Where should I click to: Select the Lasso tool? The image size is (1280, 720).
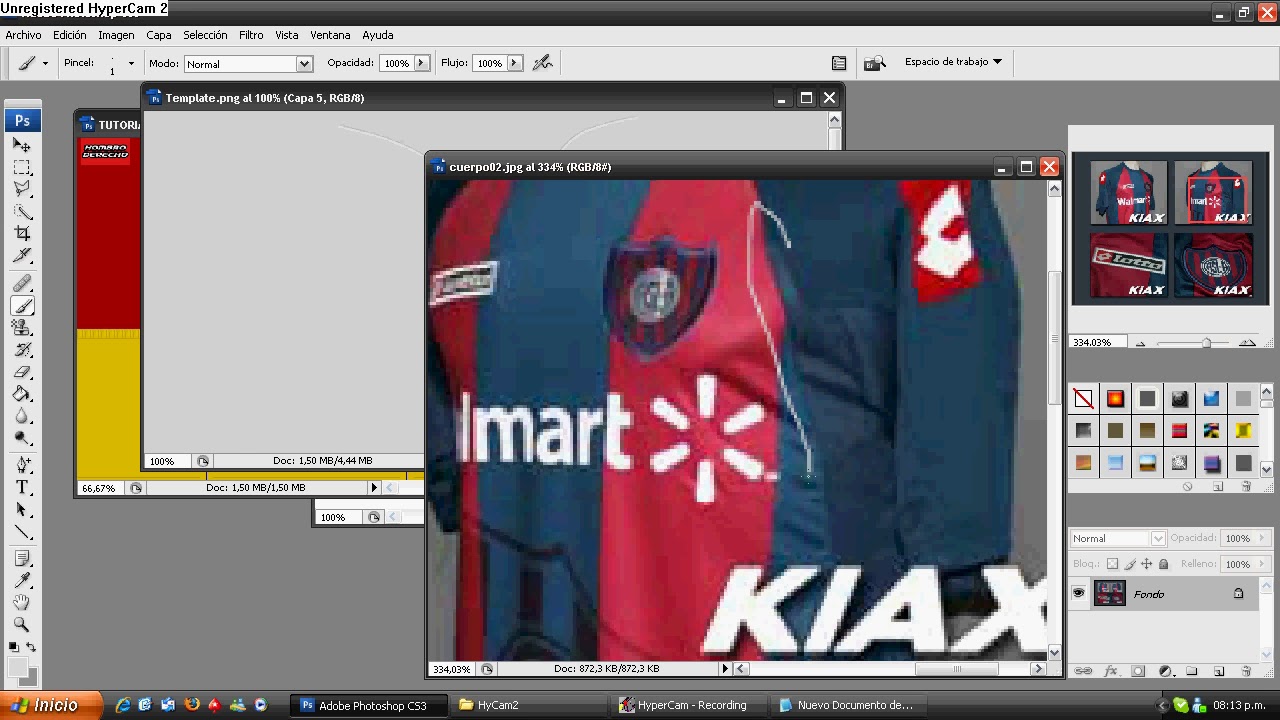[x=22, y=188]
